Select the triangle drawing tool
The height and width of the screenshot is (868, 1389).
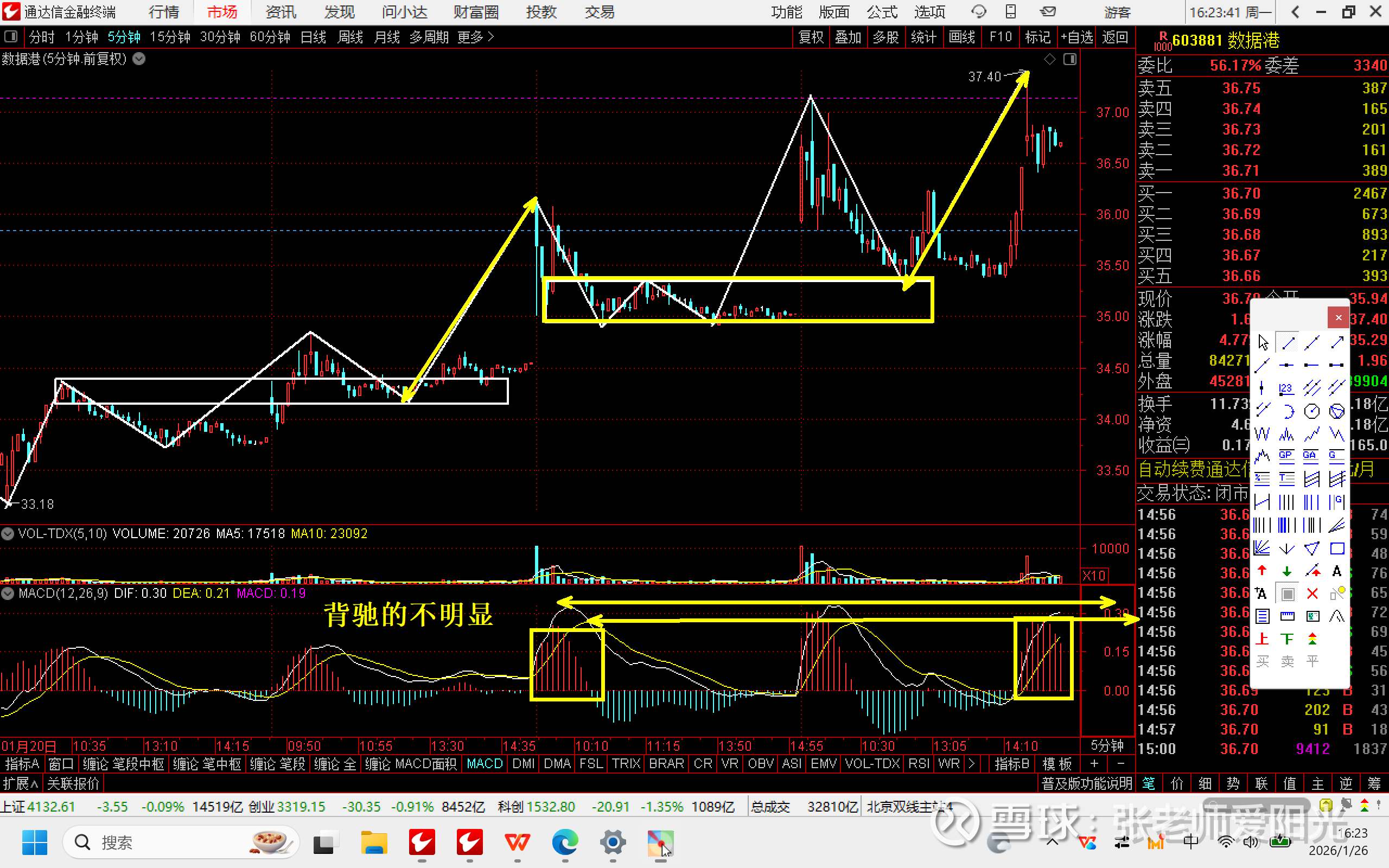(1311, 548)
